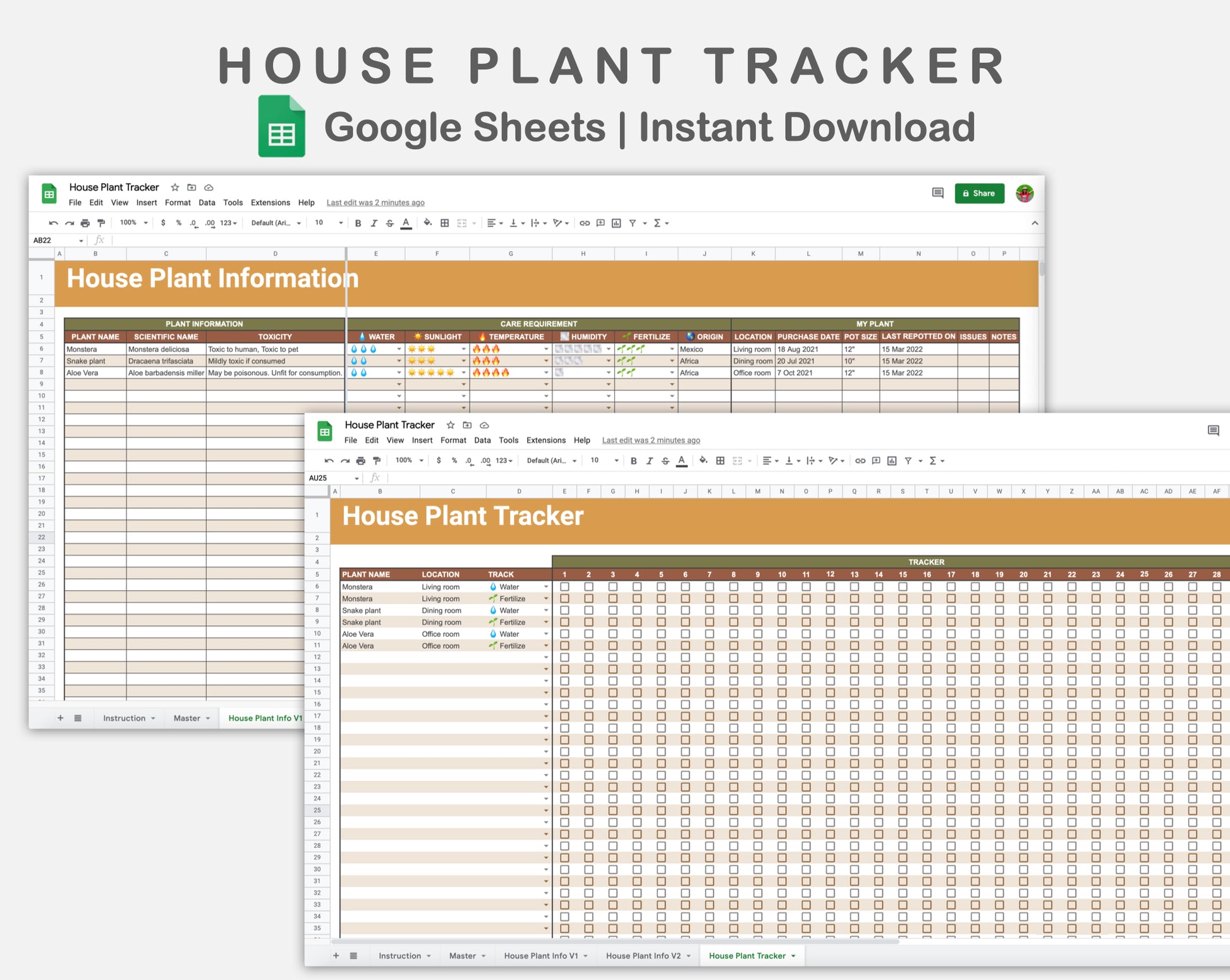Check day 10 box for Aloe Vera Water
This screenshot has width=1230, height=980.
click(782, 634)
